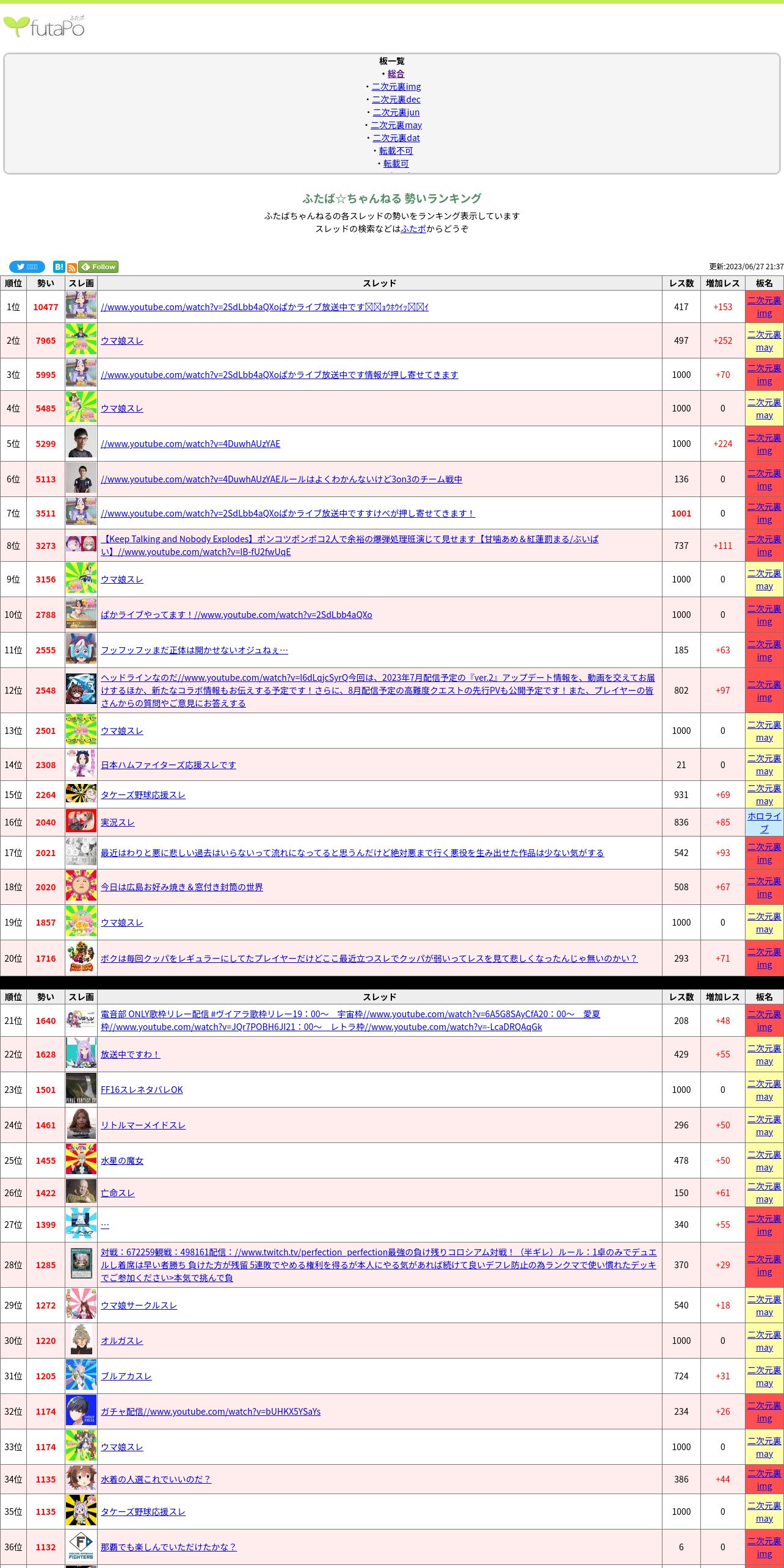Open rank 2 ウマ娘スレ thumbnail
This screenshot has height=1568, width=784.
[x=81, y=340]
